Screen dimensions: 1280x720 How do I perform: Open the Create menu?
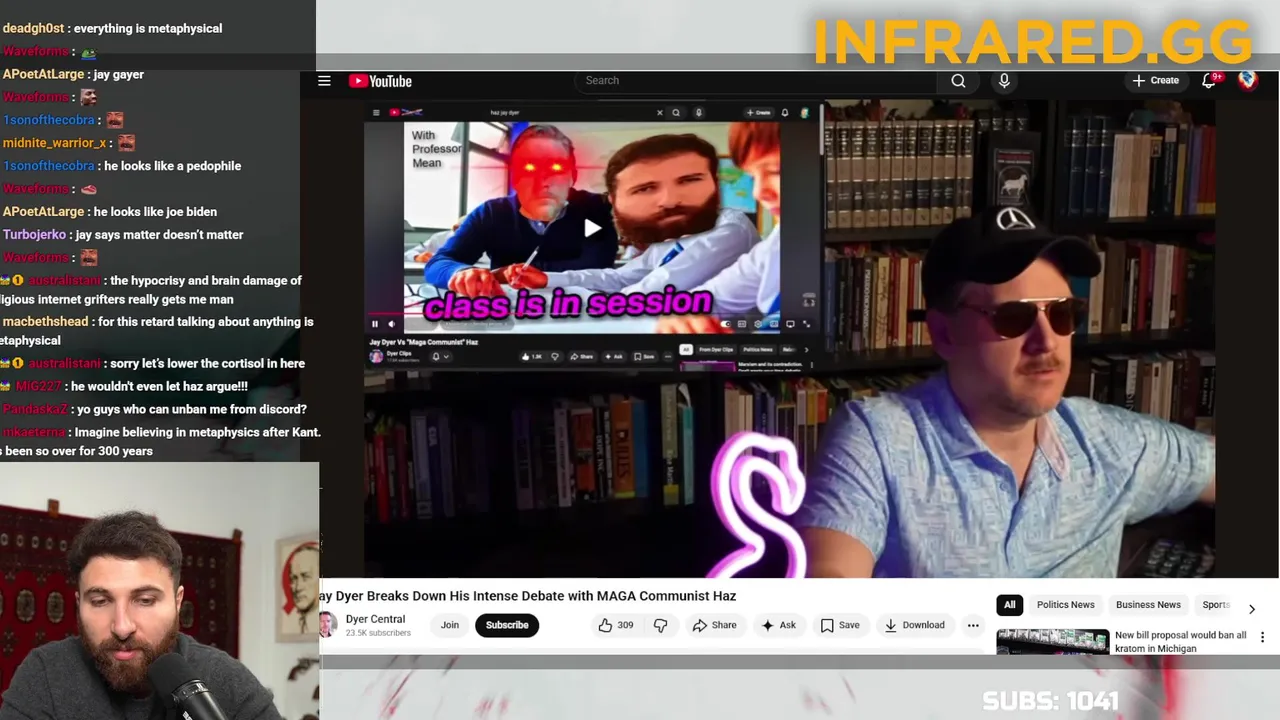tap(1156, 80)
